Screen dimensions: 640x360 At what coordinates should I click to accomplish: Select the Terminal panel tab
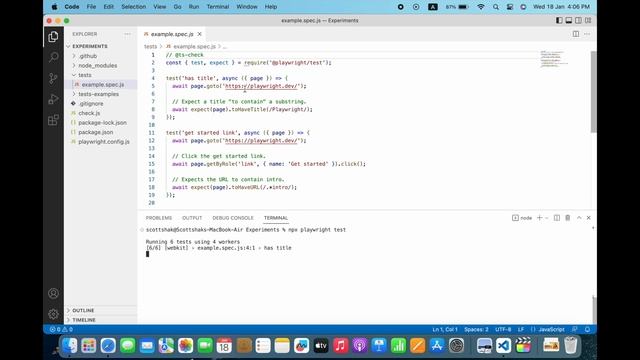(x=276, y=218)
